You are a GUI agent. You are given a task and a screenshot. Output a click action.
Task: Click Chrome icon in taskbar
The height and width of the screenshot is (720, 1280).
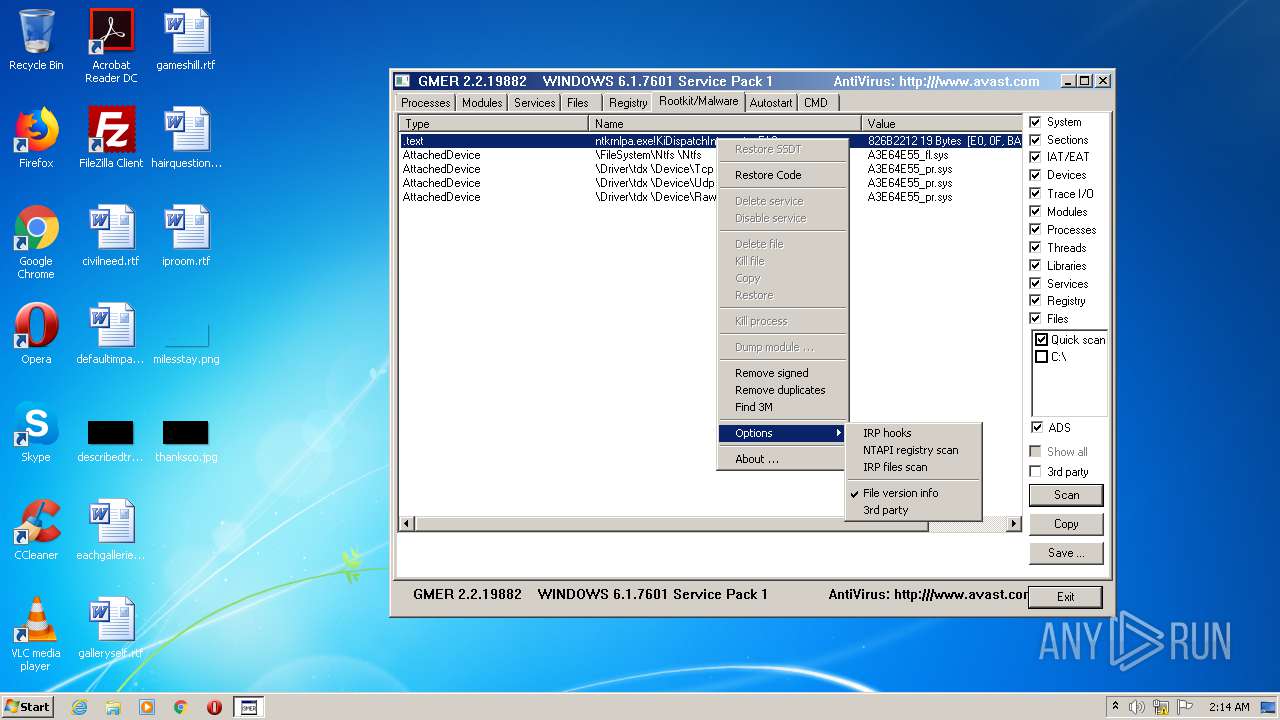(181, 707)
